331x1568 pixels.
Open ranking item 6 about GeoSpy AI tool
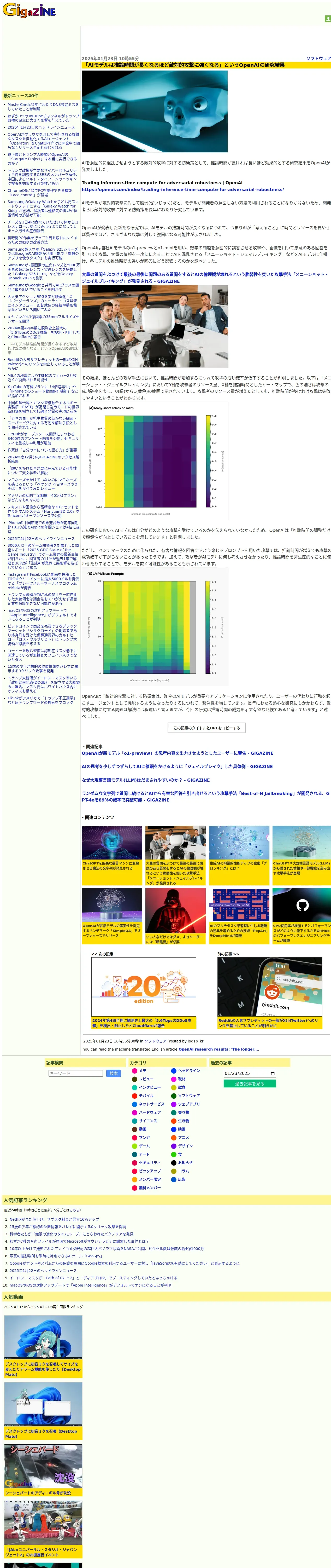pos(56,1256)
